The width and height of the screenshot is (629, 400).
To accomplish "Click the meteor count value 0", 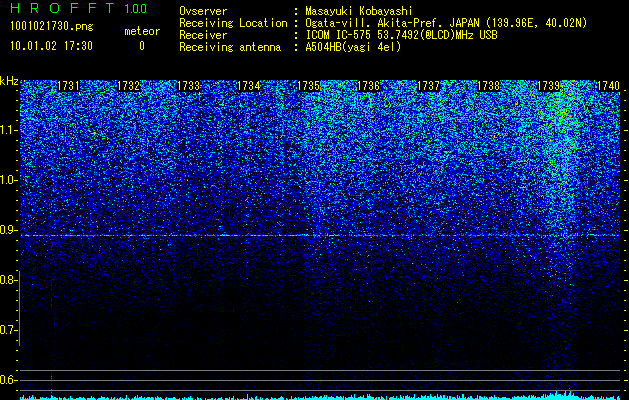I will [x=142, y=46].
